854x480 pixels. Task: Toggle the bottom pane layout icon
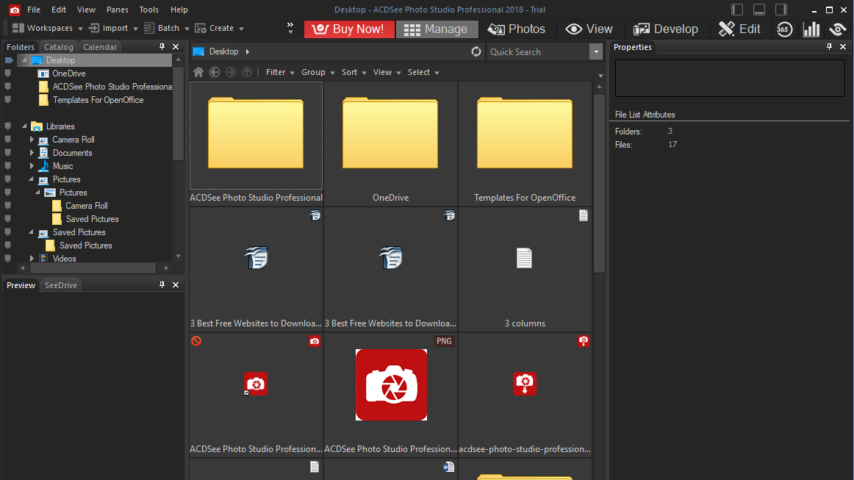click(x=759, y=9)
